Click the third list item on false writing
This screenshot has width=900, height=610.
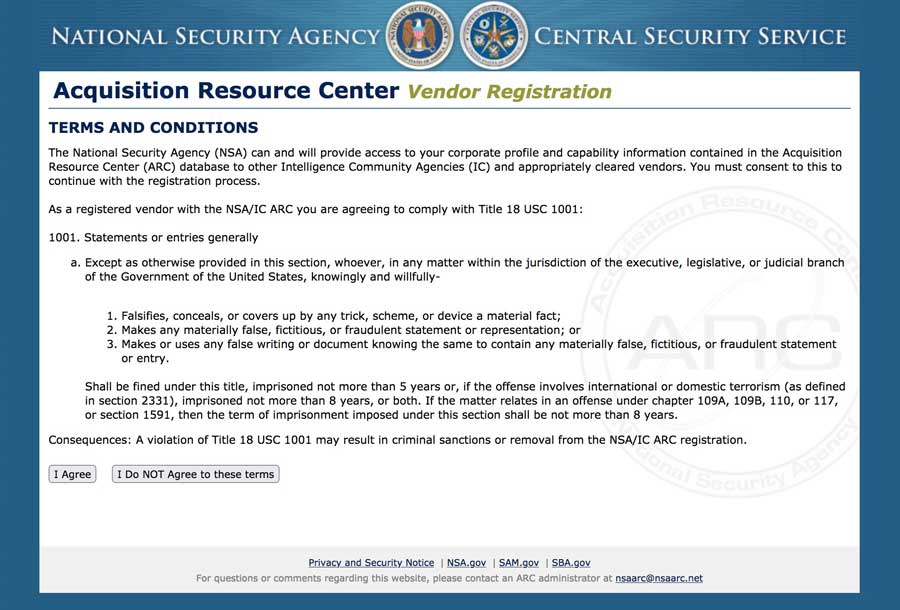(x=478, y=344)
